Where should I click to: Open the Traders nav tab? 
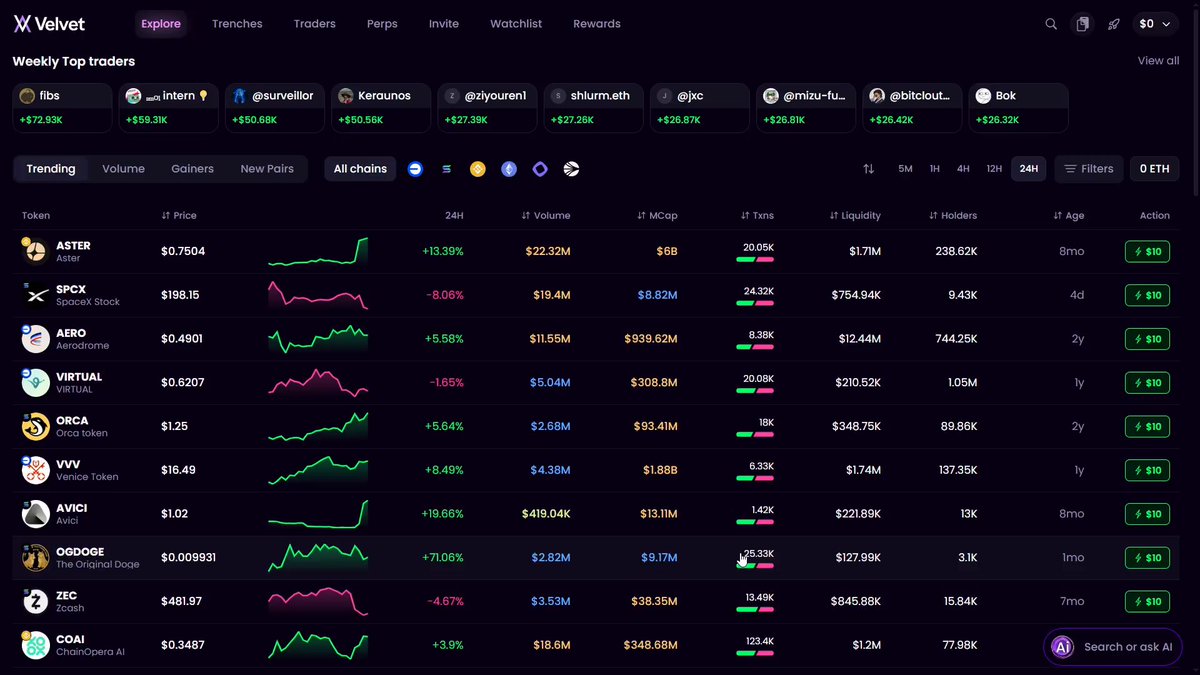[x=315, y=24]
